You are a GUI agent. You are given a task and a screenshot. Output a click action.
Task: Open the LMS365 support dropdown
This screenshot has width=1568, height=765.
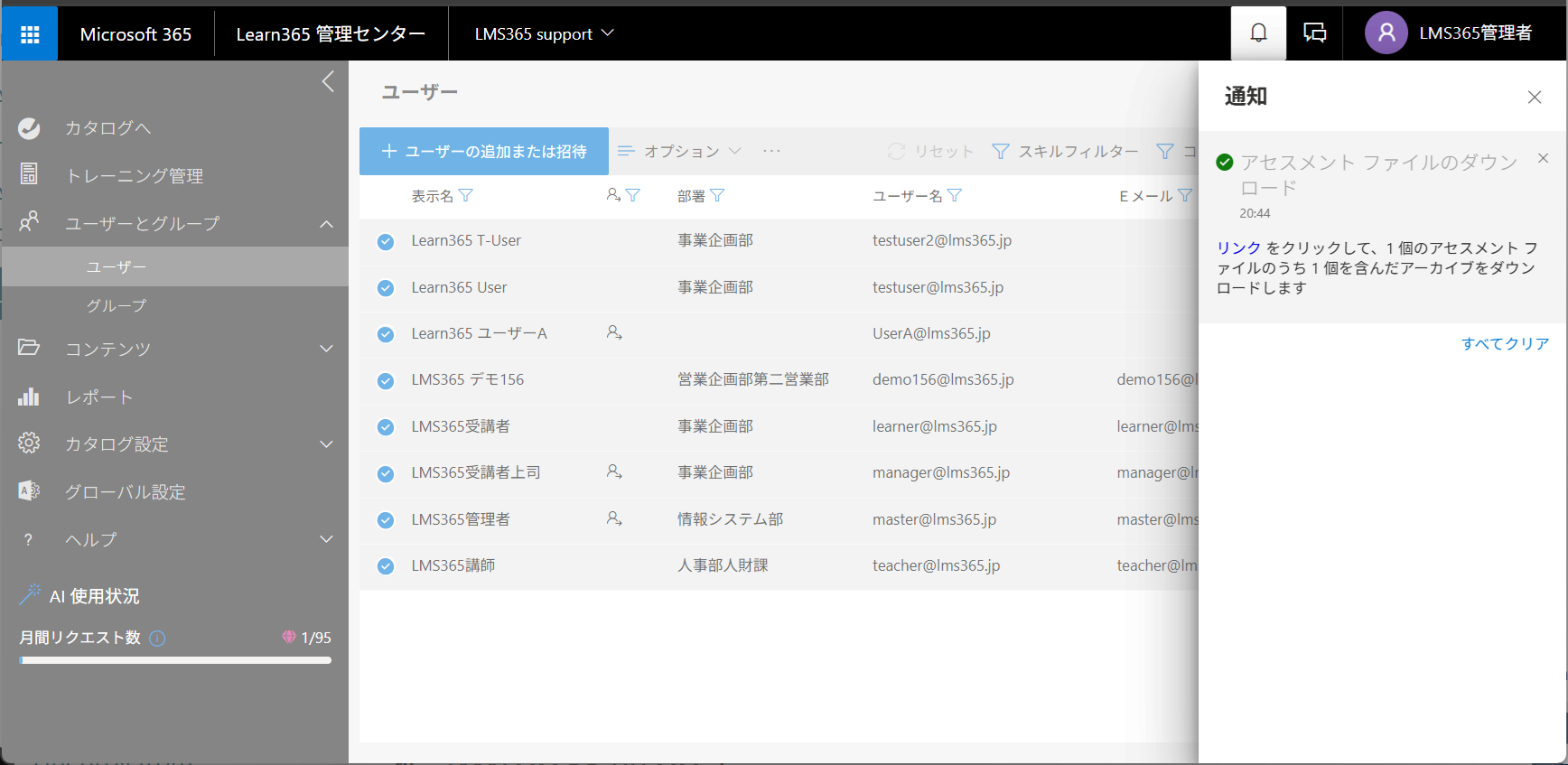(x=545, y=33)
